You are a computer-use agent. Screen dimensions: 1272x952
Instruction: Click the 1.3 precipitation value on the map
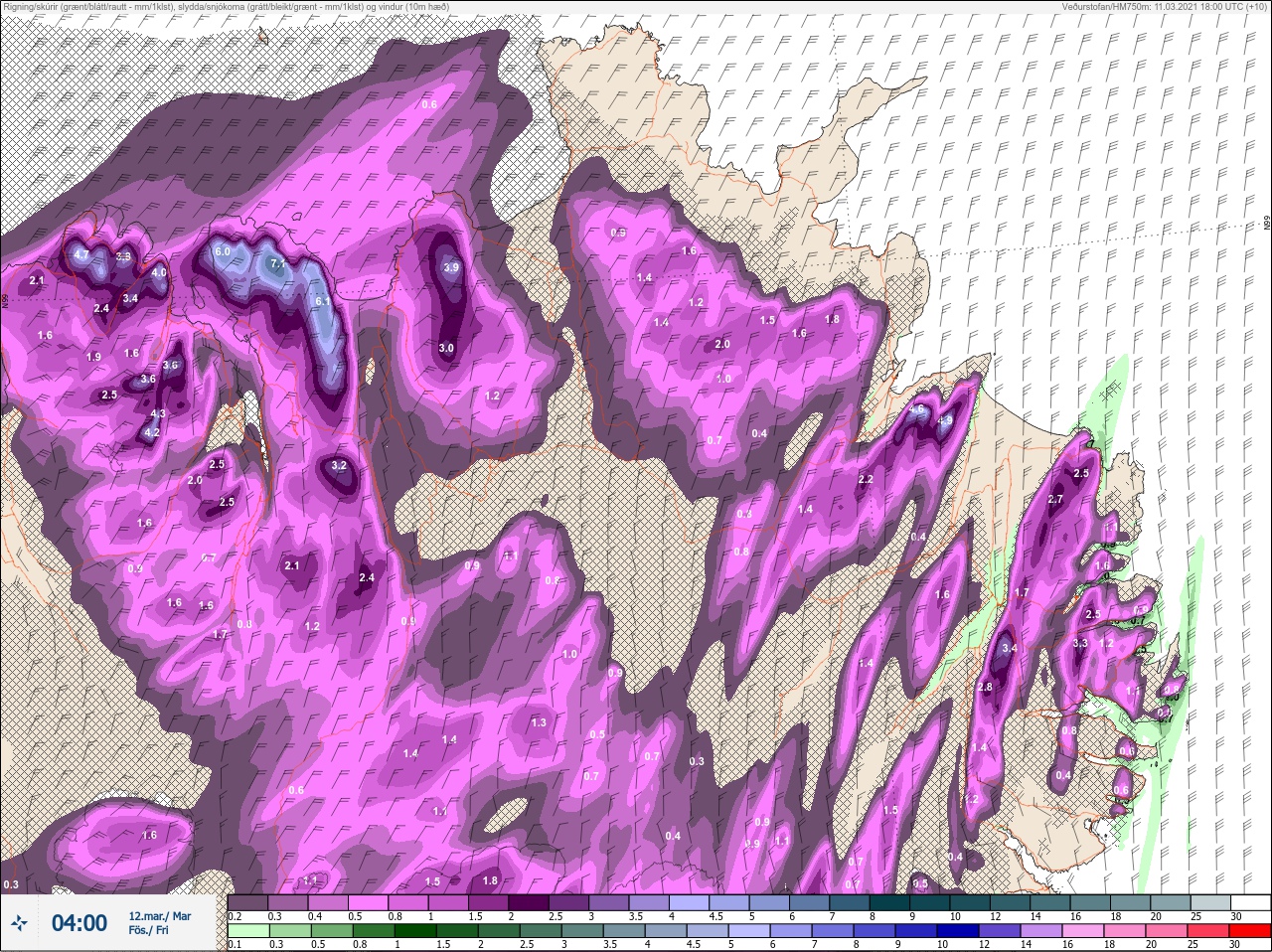tap(539, 722)
